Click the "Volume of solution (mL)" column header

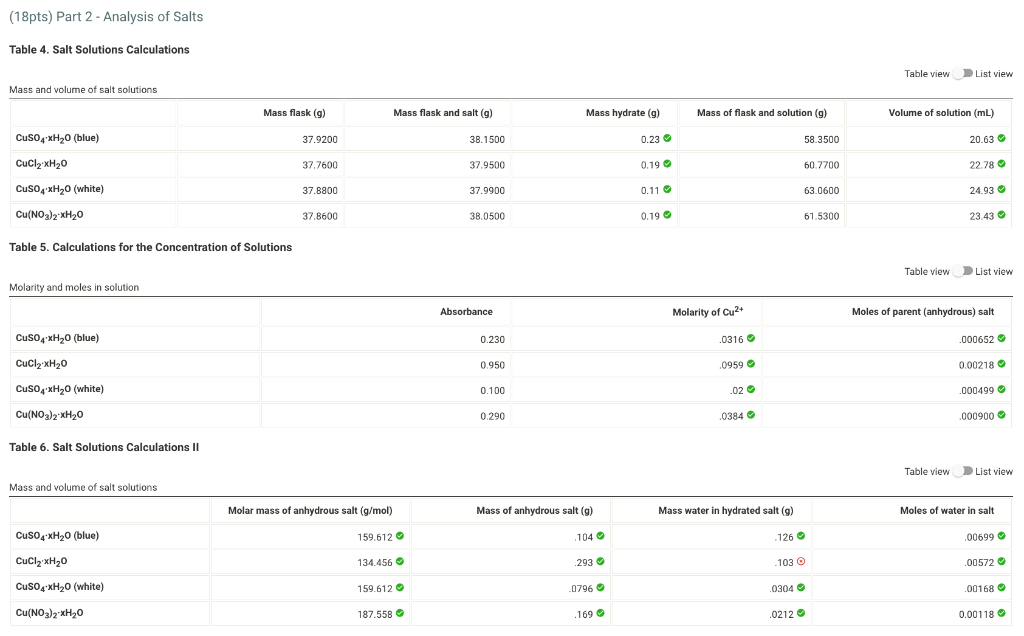pyautogui.click(x=941, y=112)
